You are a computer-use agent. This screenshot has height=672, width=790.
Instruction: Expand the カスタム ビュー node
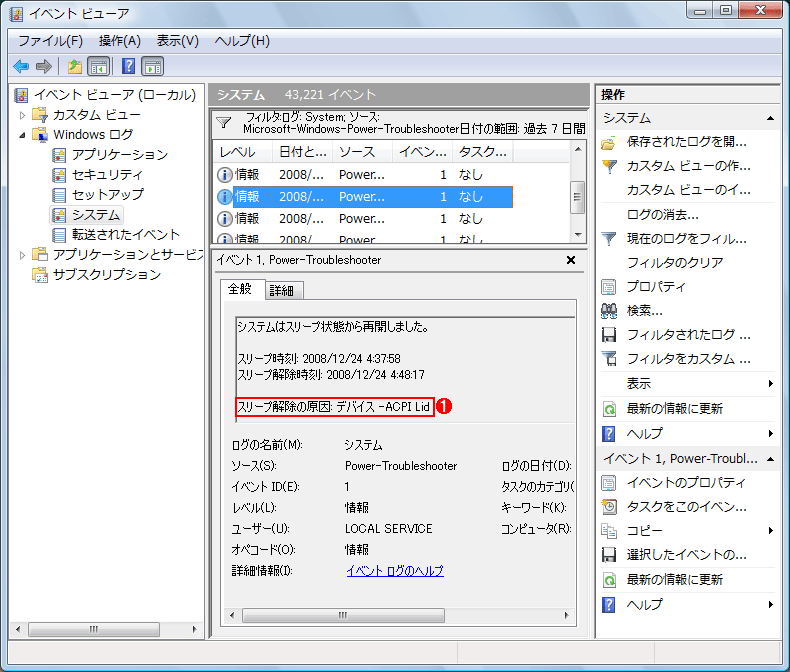(x=22, y=115)
